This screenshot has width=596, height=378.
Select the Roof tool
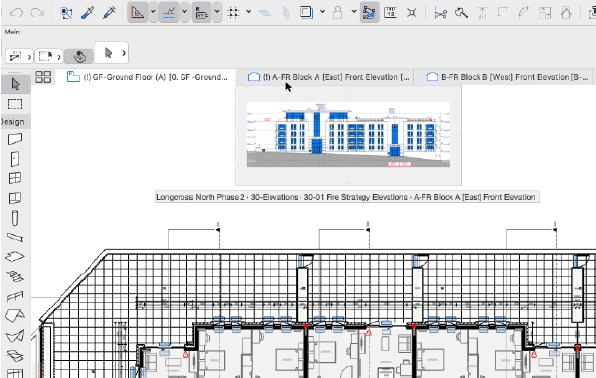[x=15, y=315]
